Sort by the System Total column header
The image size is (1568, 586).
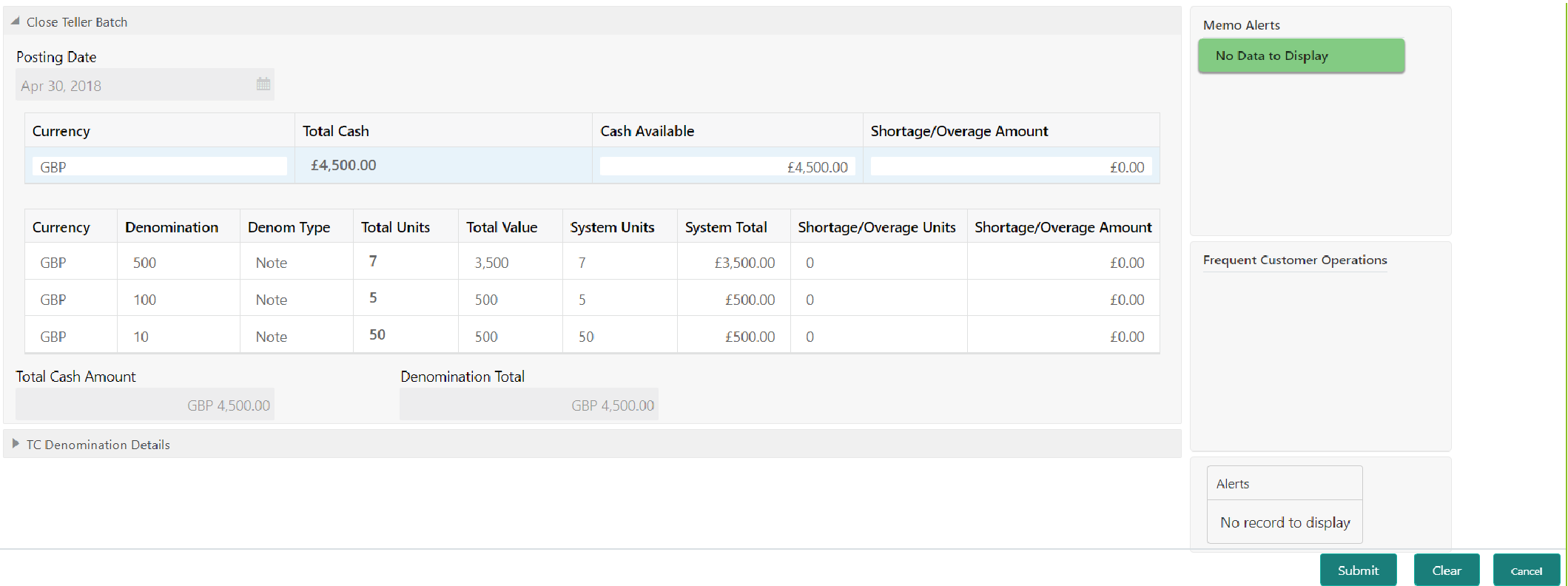[726, 227]
